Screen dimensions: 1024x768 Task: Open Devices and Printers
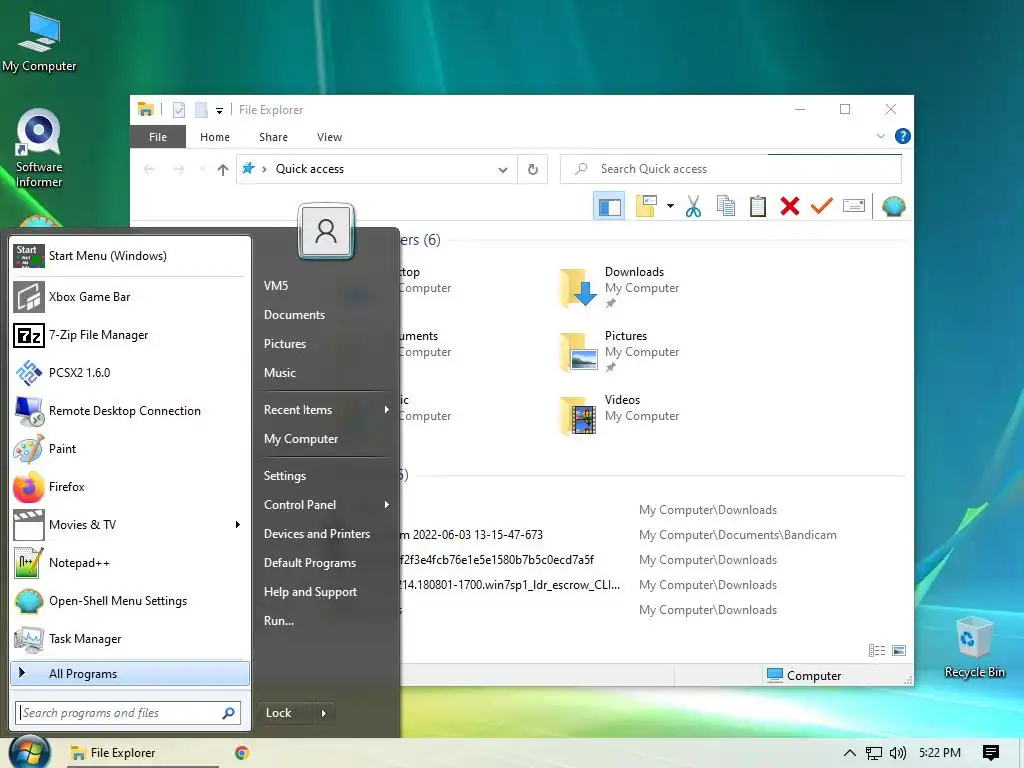[327, 534]
